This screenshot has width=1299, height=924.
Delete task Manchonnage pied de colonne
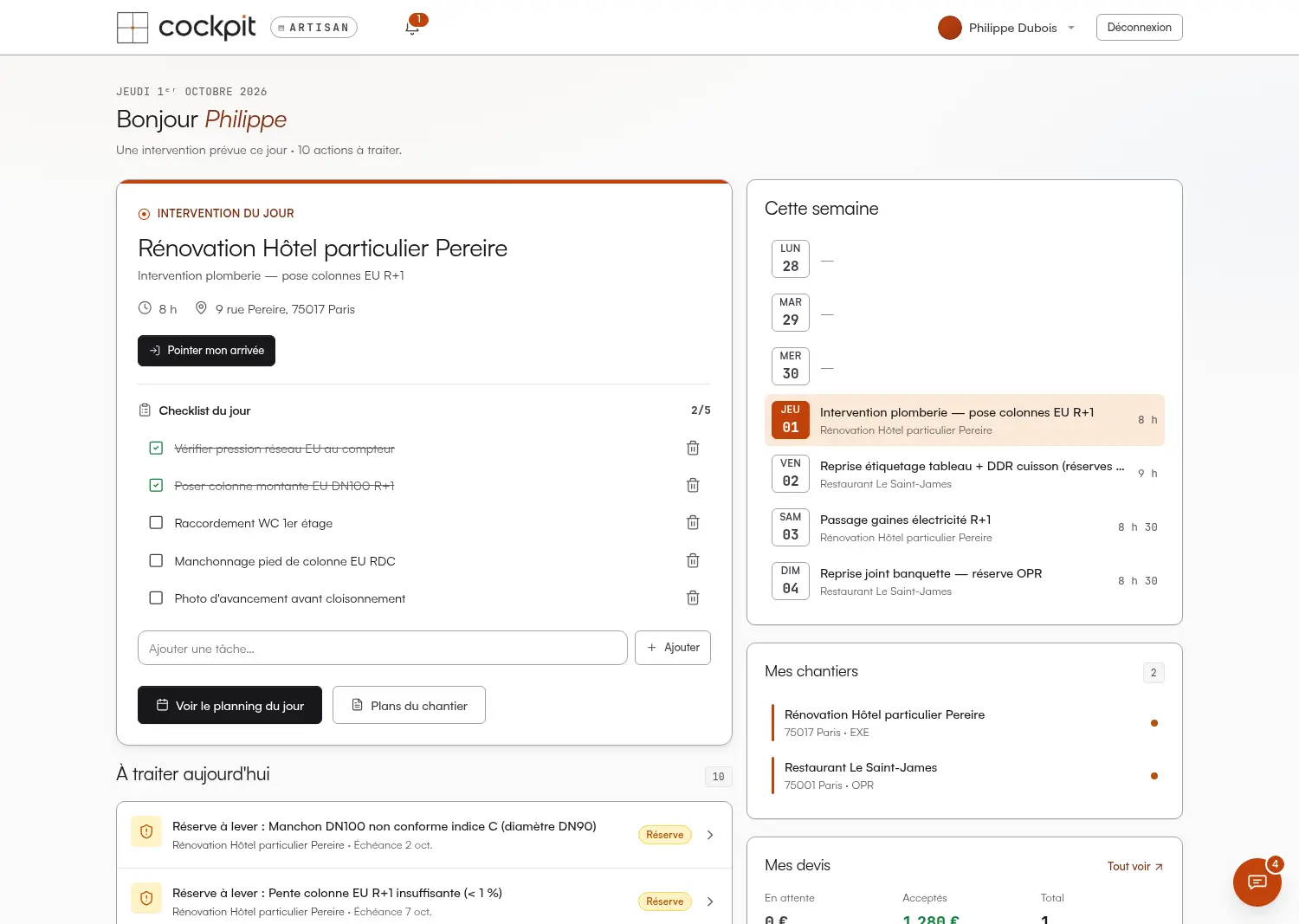click(693, 561)
